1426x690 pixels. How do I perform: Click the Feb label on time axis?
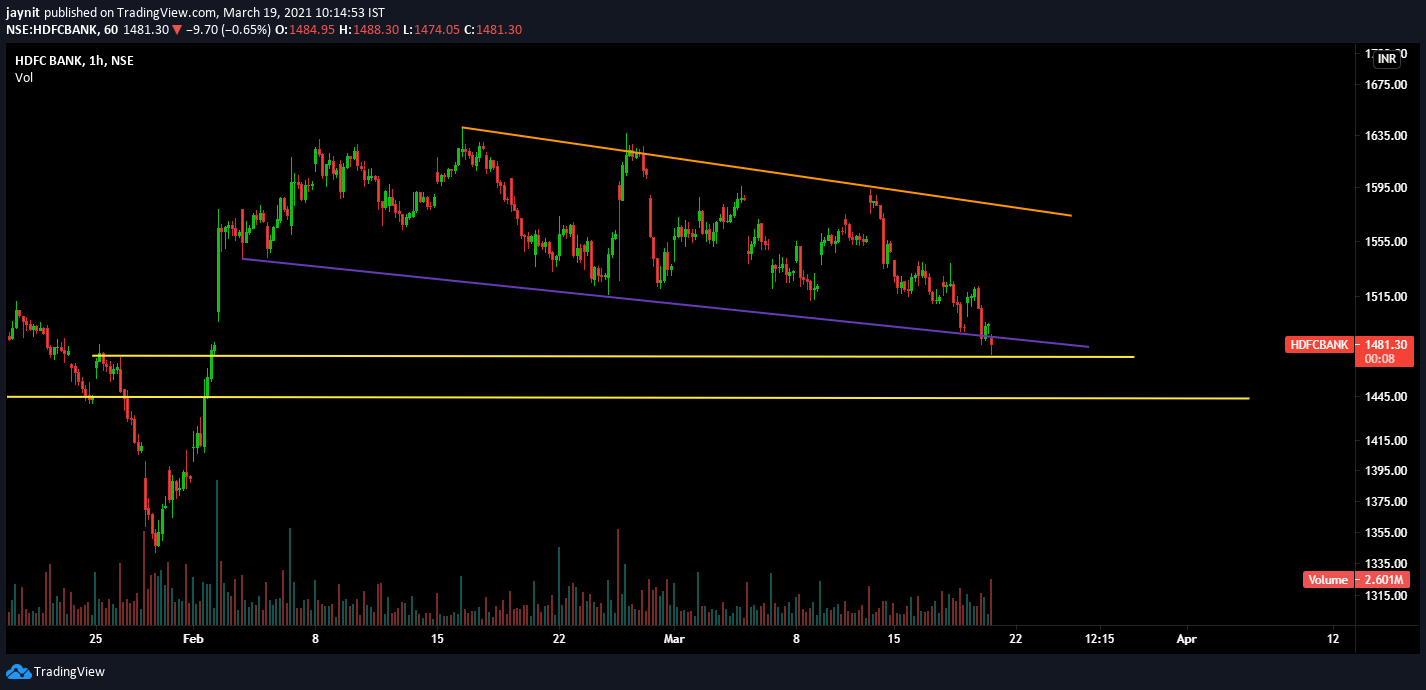193,638
